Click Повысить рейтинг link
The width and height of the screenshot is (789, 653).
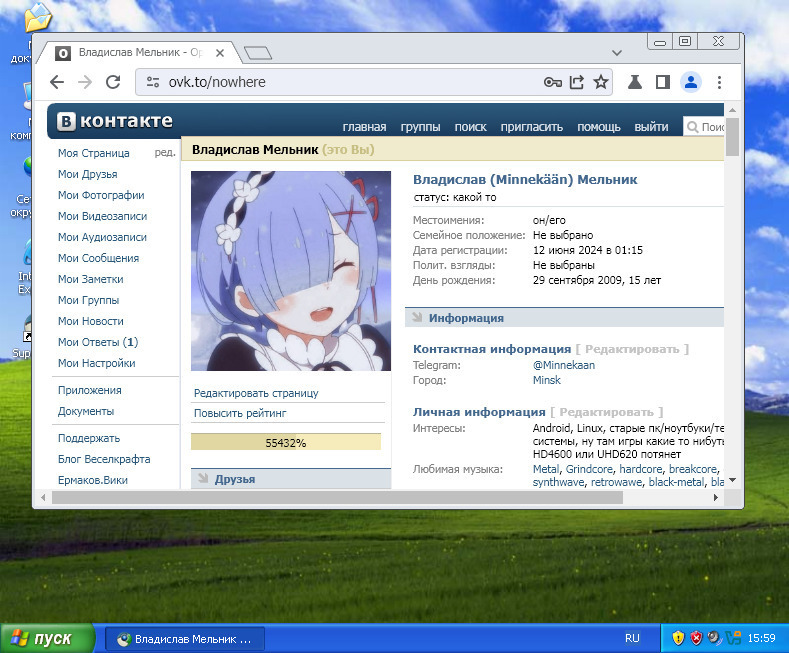tap(240, 413)
